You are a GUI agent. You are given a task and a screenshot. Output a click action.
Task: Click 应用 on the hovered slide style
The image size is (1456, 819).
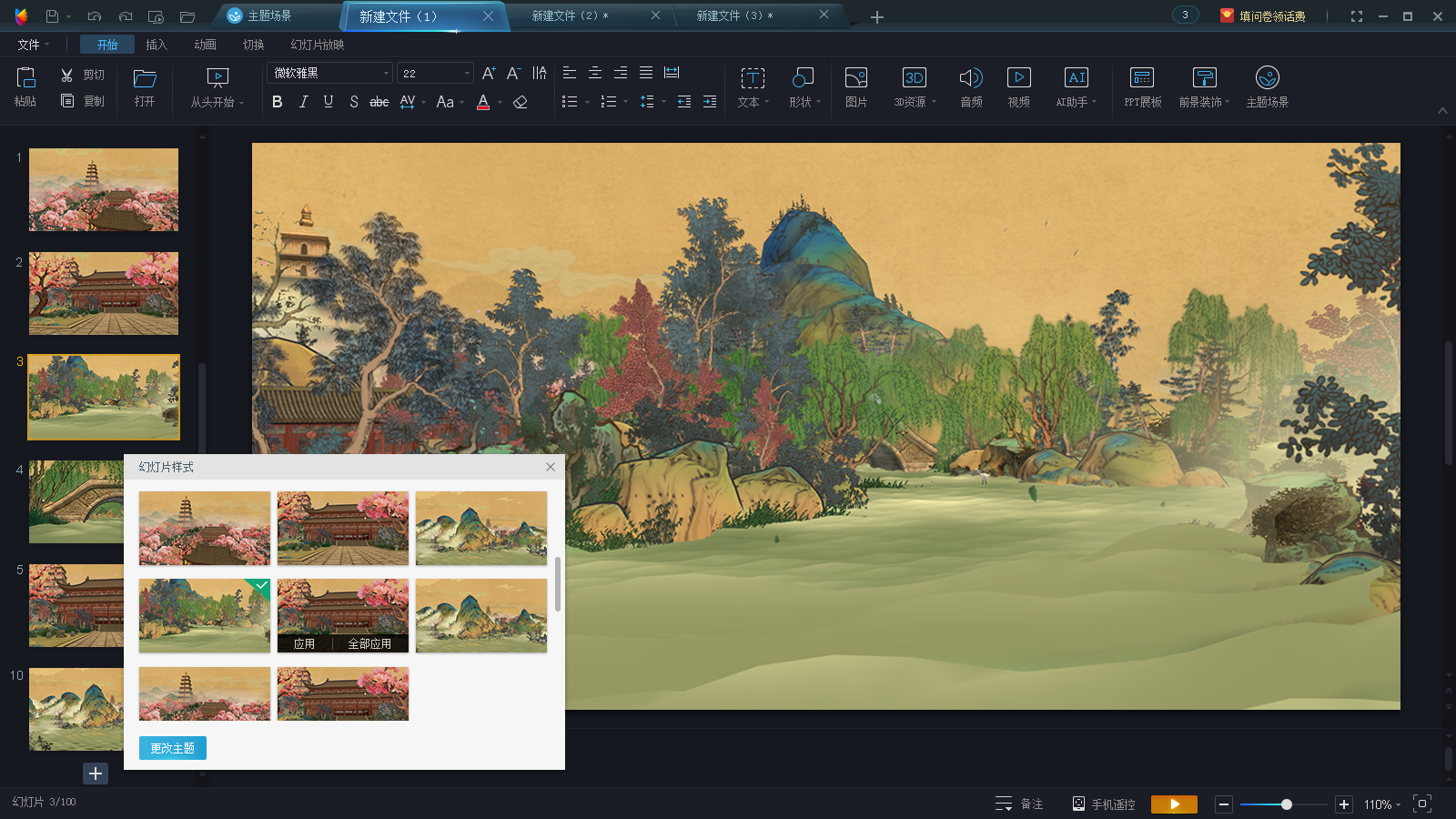pyautogui.click(x=304, y=643)
